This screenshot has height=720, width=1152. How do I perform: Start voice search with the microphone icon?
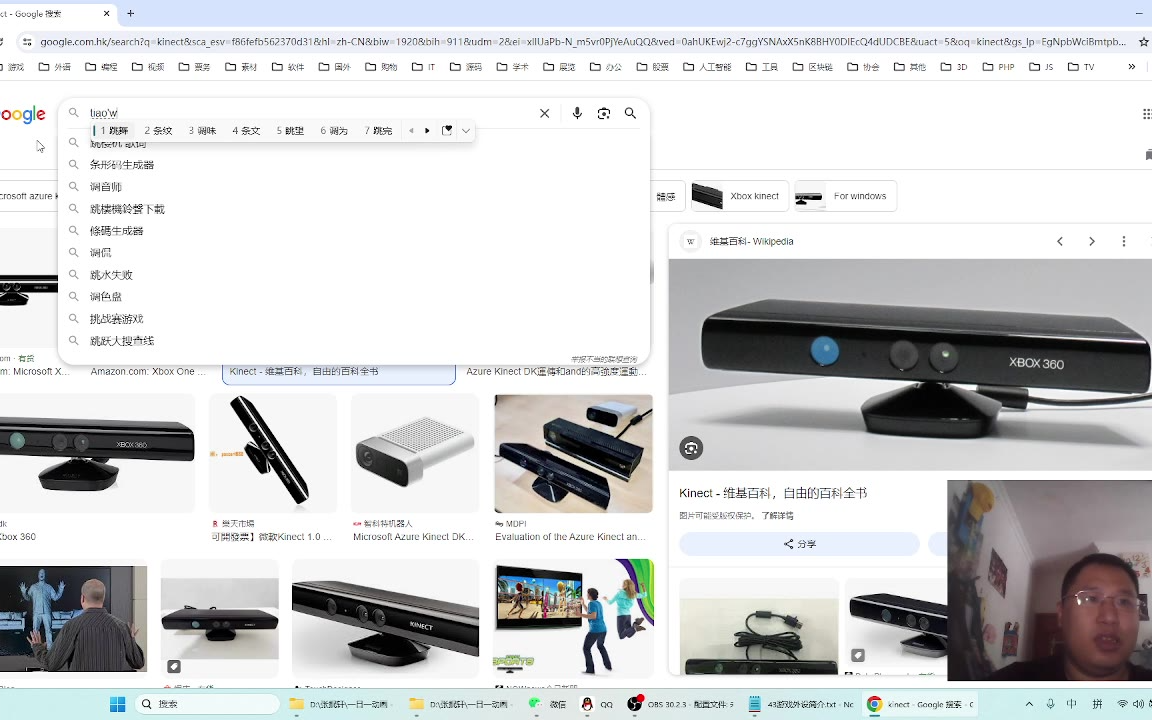click(x=577, y=113)
